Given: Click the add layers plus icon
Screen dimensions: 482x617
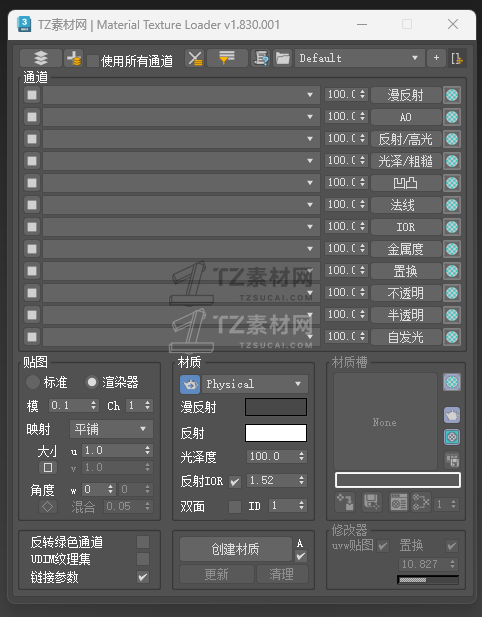Looking at the screenshot, I should [x=74, y=58].
